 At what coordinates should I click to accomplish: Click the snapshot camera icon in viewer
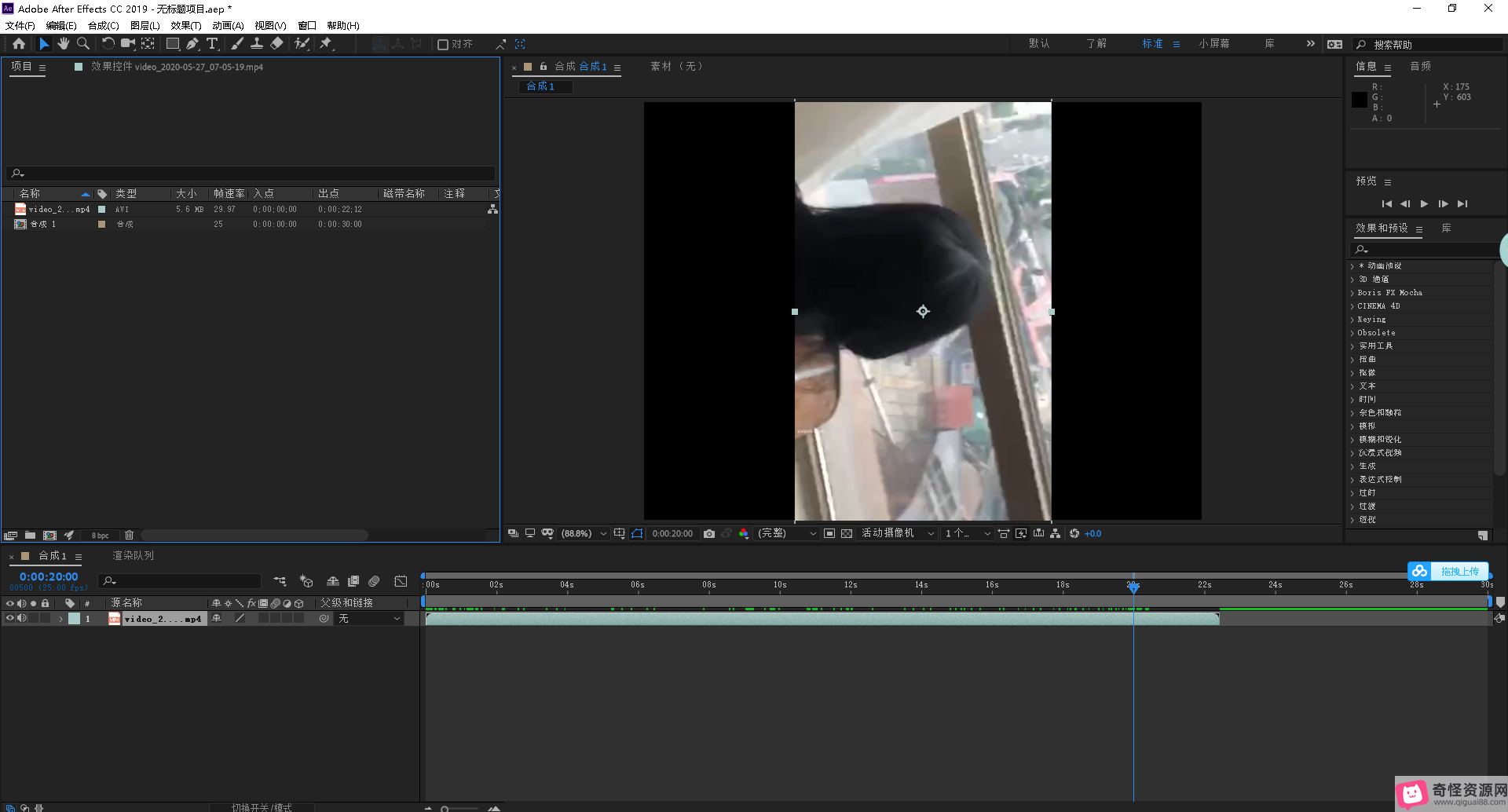[x=709, y=534]
